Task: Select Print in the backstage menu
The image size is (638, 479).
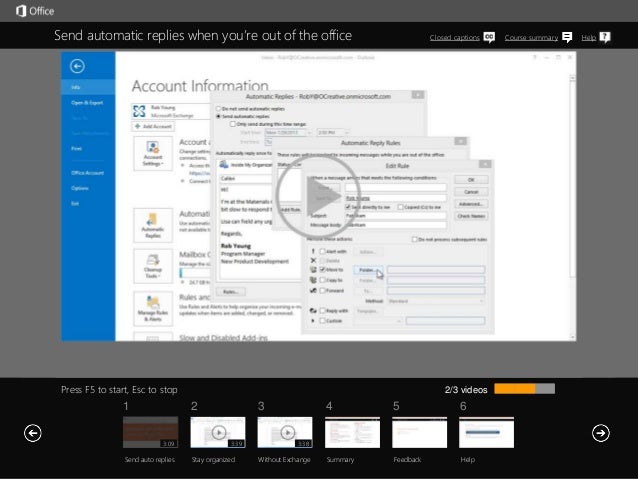Action: [x=76, y=149]
